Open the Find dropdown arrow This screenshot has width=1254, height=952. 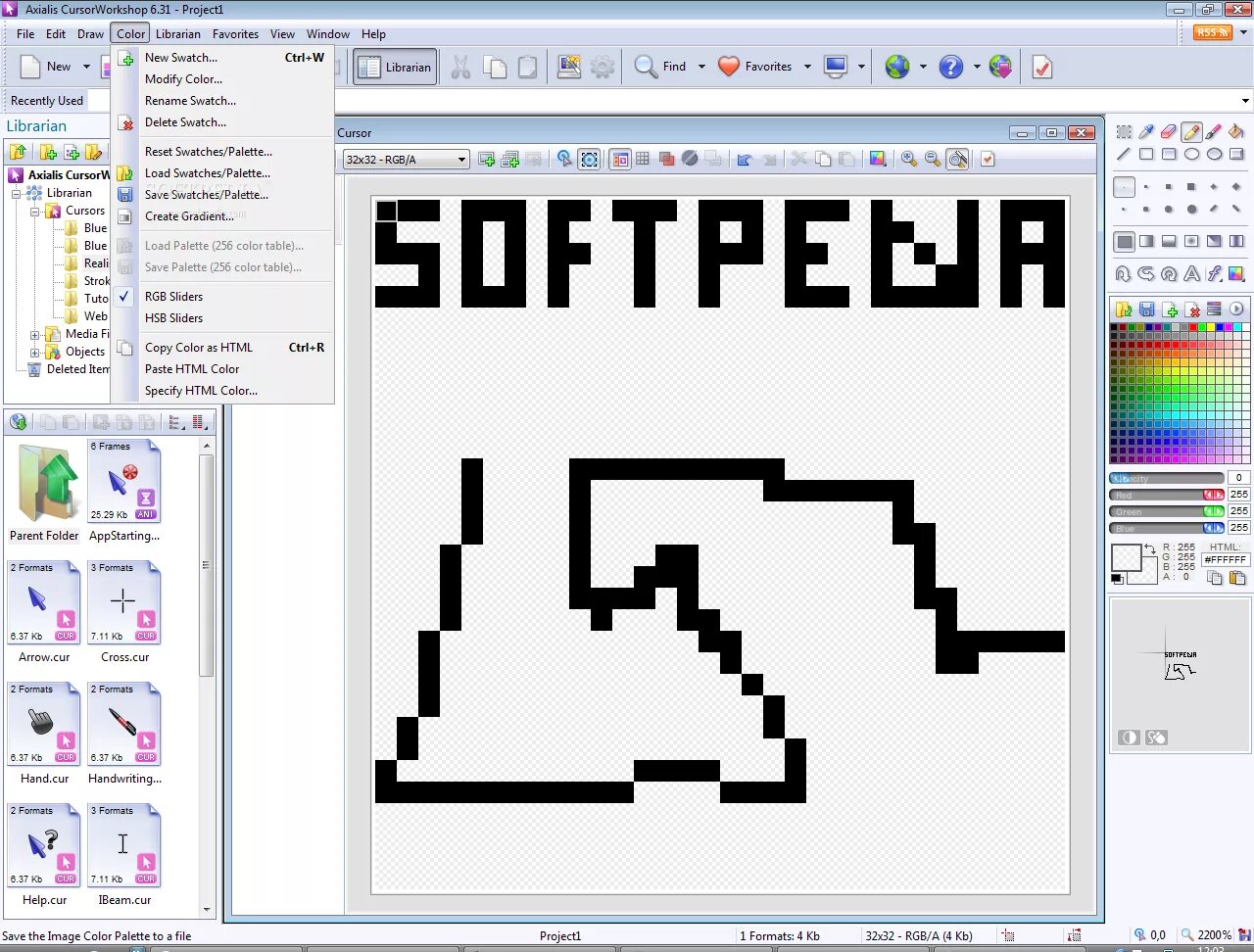[x=701, y=67]
